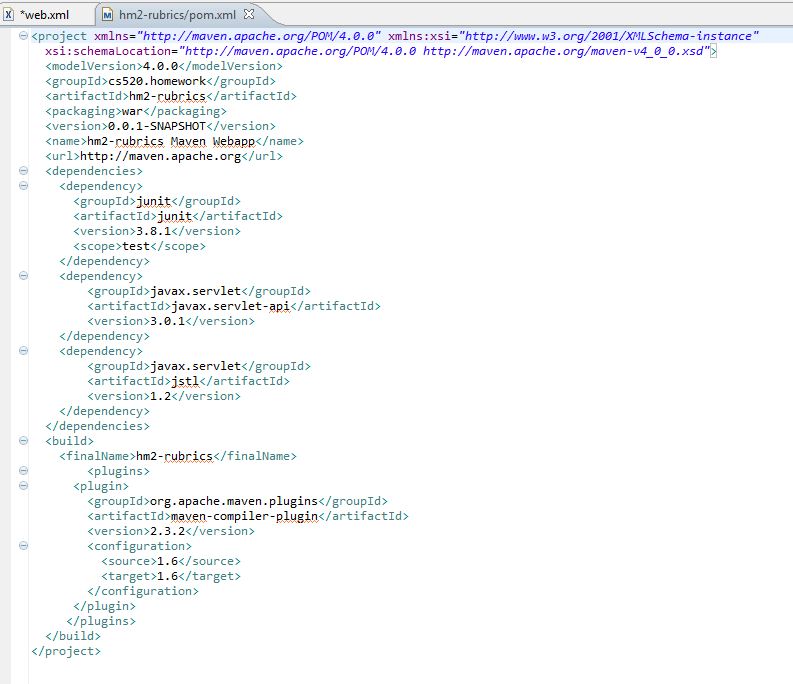793x684 pixels.
Task: Fold the javax.servlet-api dependency block
Action: 22,276
